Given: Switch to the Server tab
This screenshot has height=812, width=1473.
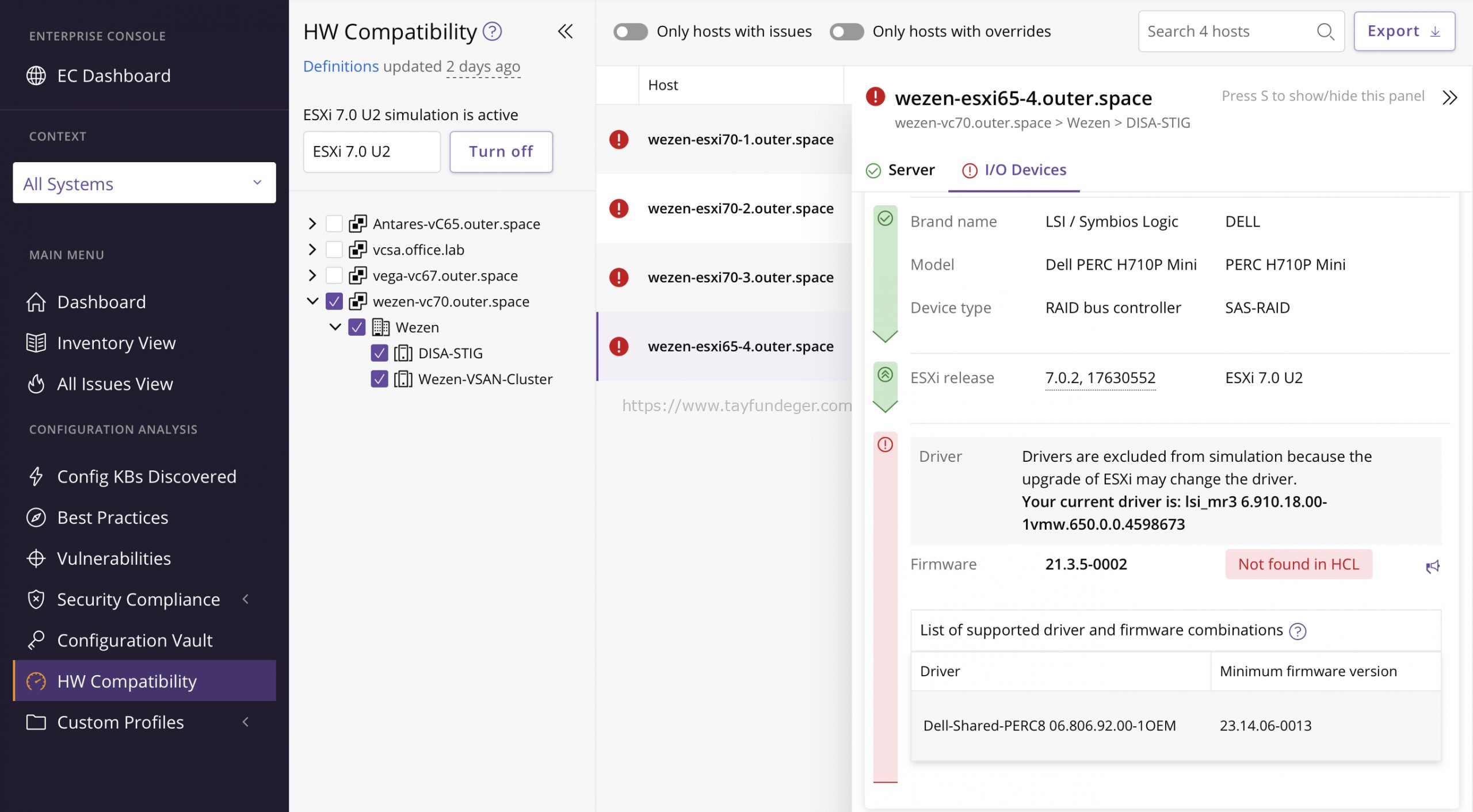Looking at the screenshot, I should click(900, 170).
